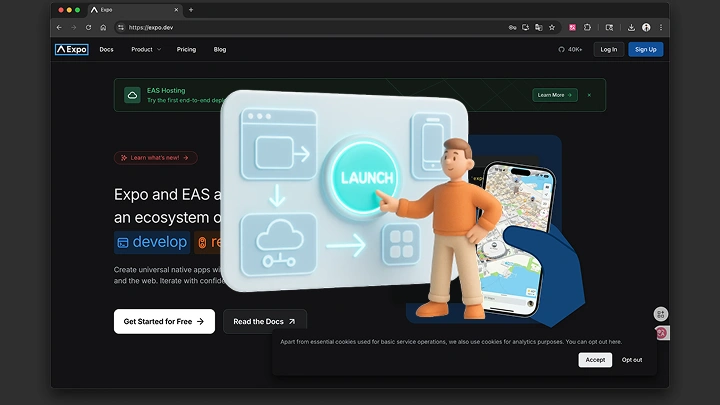Click the password key icon in the address bar

pos(512,28)
